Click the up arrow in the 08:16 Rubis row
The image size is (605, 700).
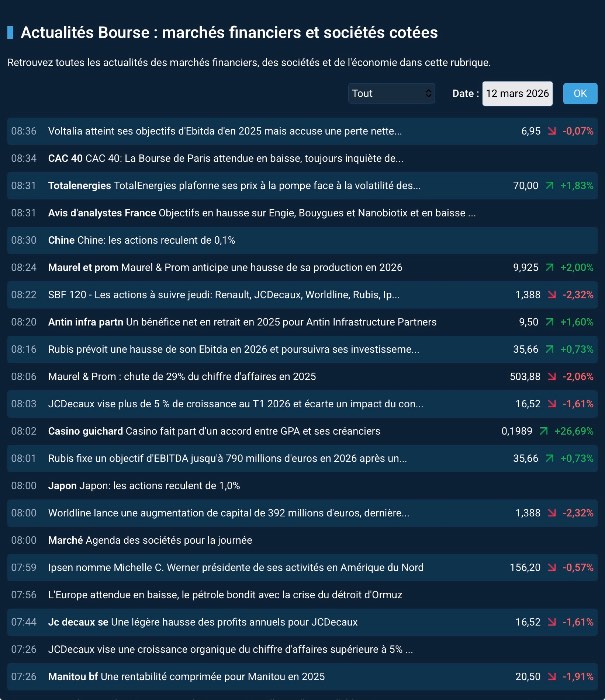pos(549,349)
